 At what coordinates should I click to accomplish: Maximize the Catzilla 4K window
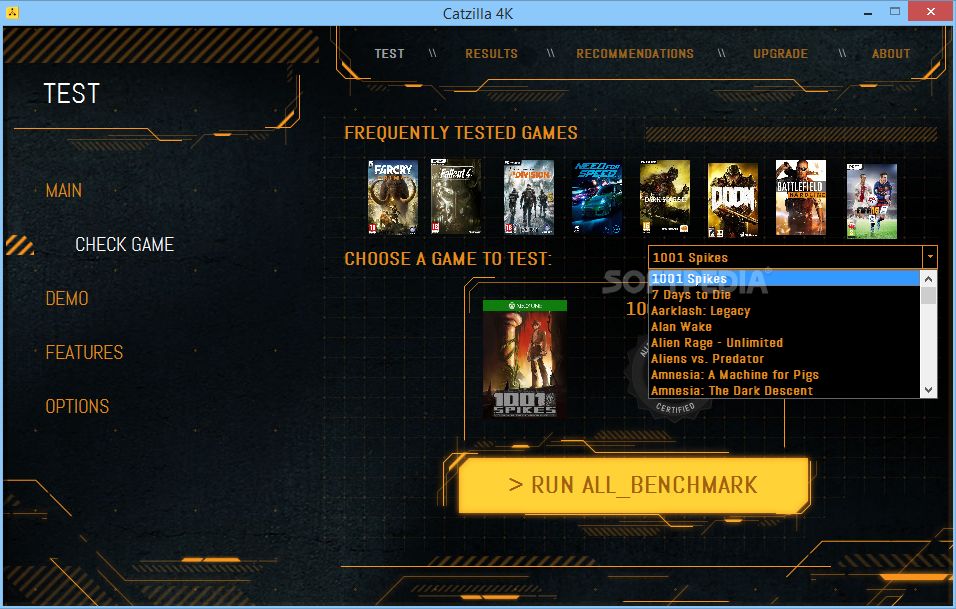tap(894, 12)
